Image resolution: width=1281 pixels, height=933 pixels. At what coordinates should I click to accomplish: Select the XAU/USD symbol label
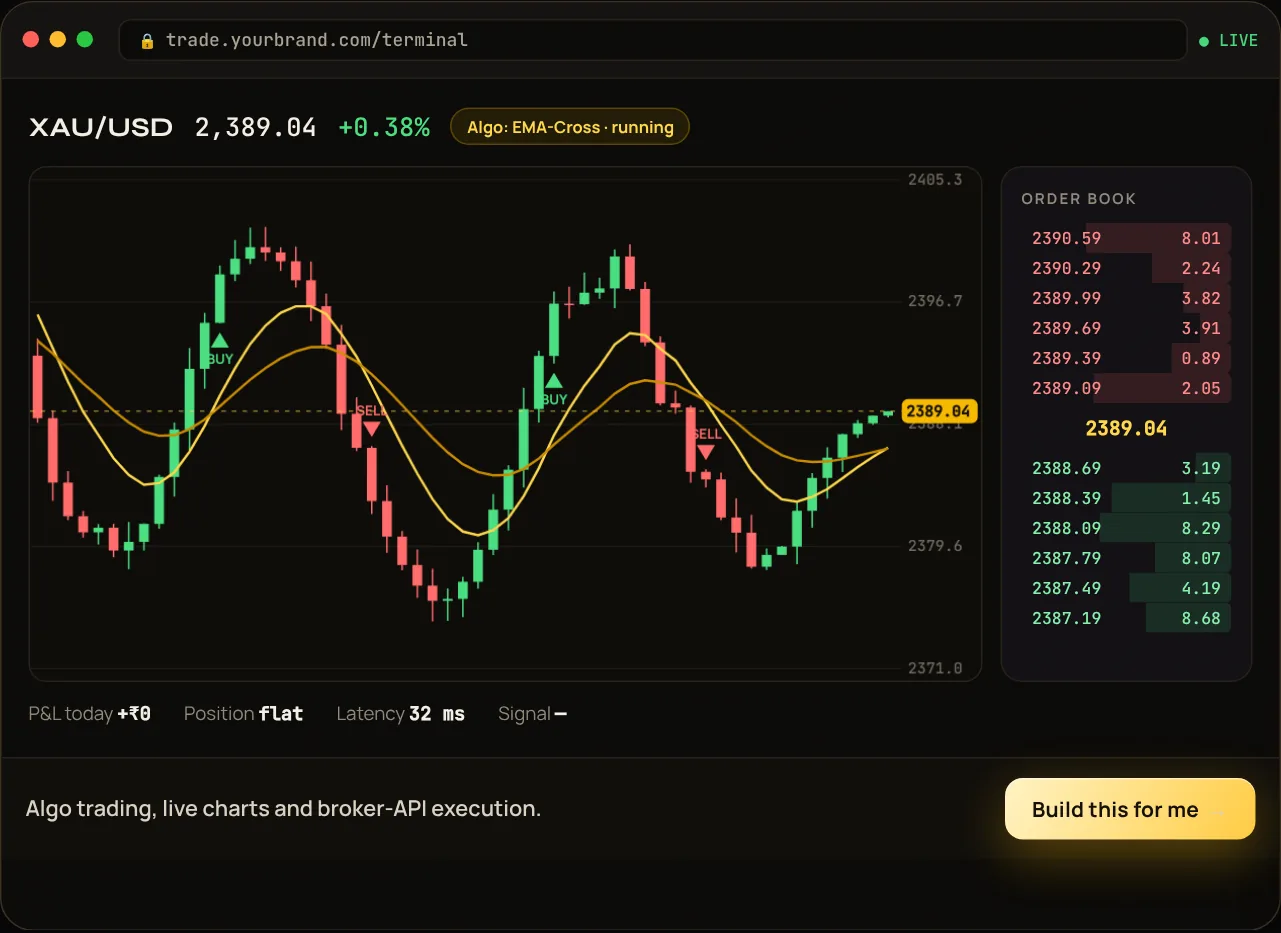click(101, 127)
